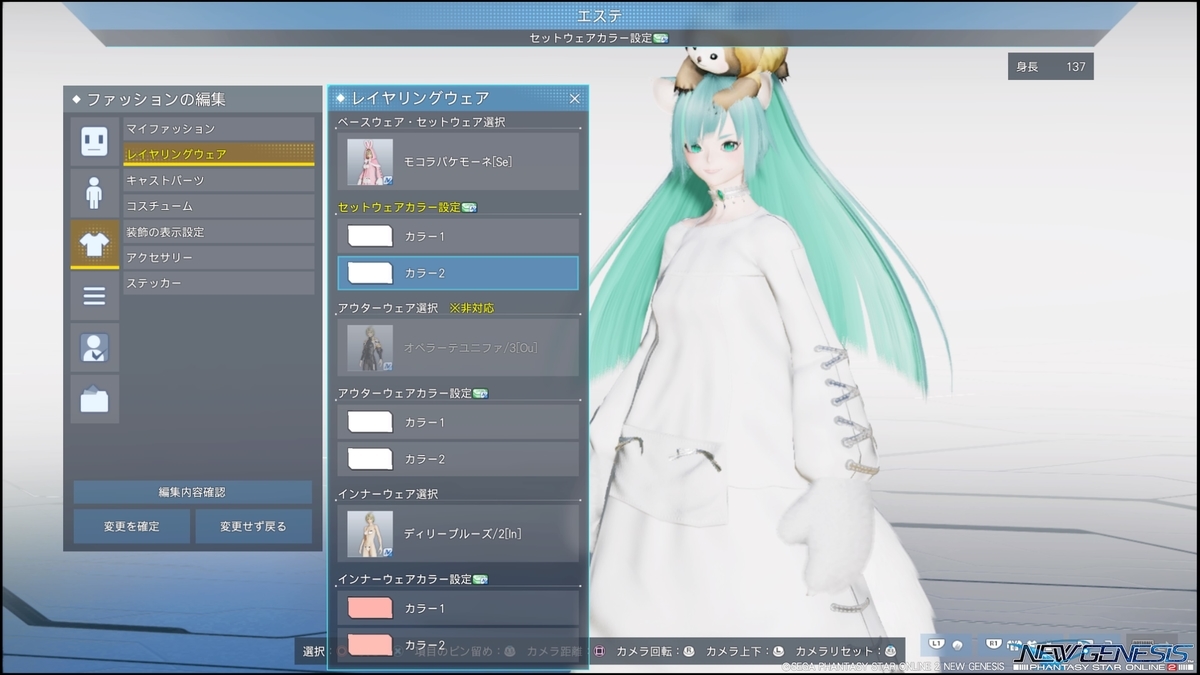Click the 身長 137 height readout
Screen dimensions: 1200x675
(x=1050, y=67)
